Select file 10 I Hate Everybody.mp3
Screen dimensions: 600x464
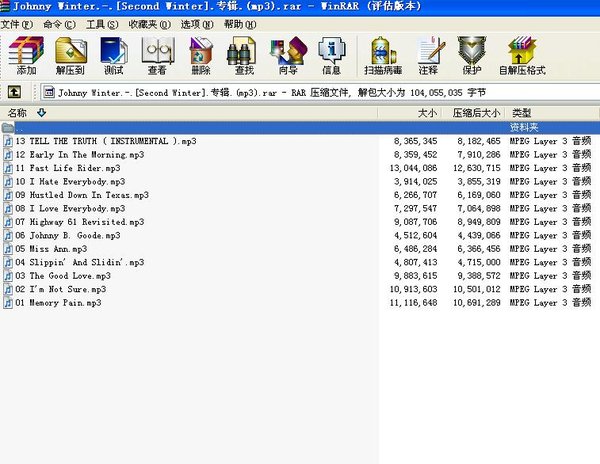click(70, 181)
